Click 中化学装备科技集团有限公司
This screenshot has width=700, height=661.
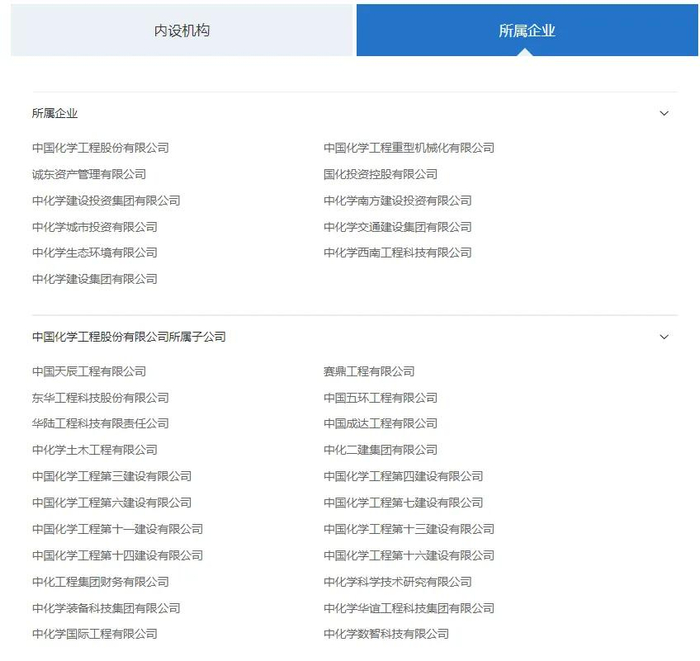click(x=106, y=608)
